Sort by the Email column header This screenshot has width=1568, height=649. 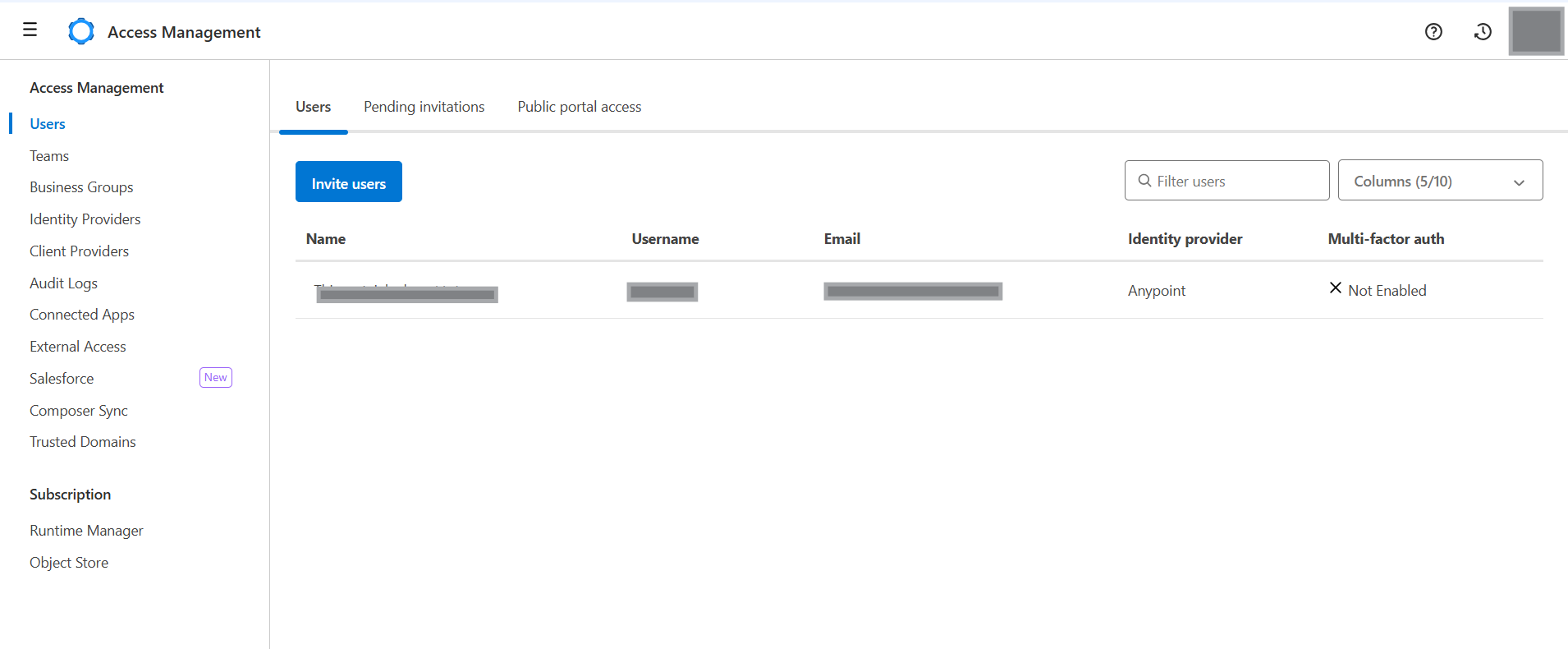tap(842, 239)
